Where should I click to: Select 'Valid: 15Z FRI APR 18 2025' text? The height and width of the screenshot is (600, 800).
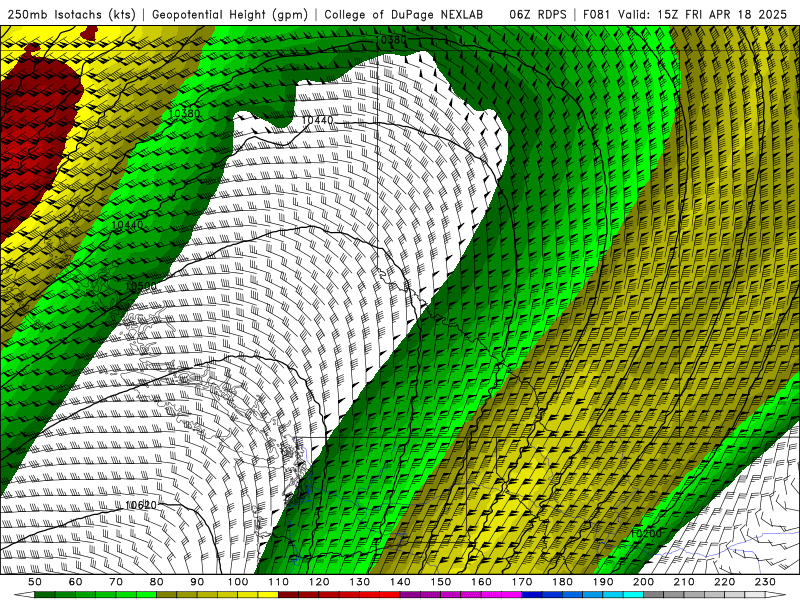click(x=703, y=14)
